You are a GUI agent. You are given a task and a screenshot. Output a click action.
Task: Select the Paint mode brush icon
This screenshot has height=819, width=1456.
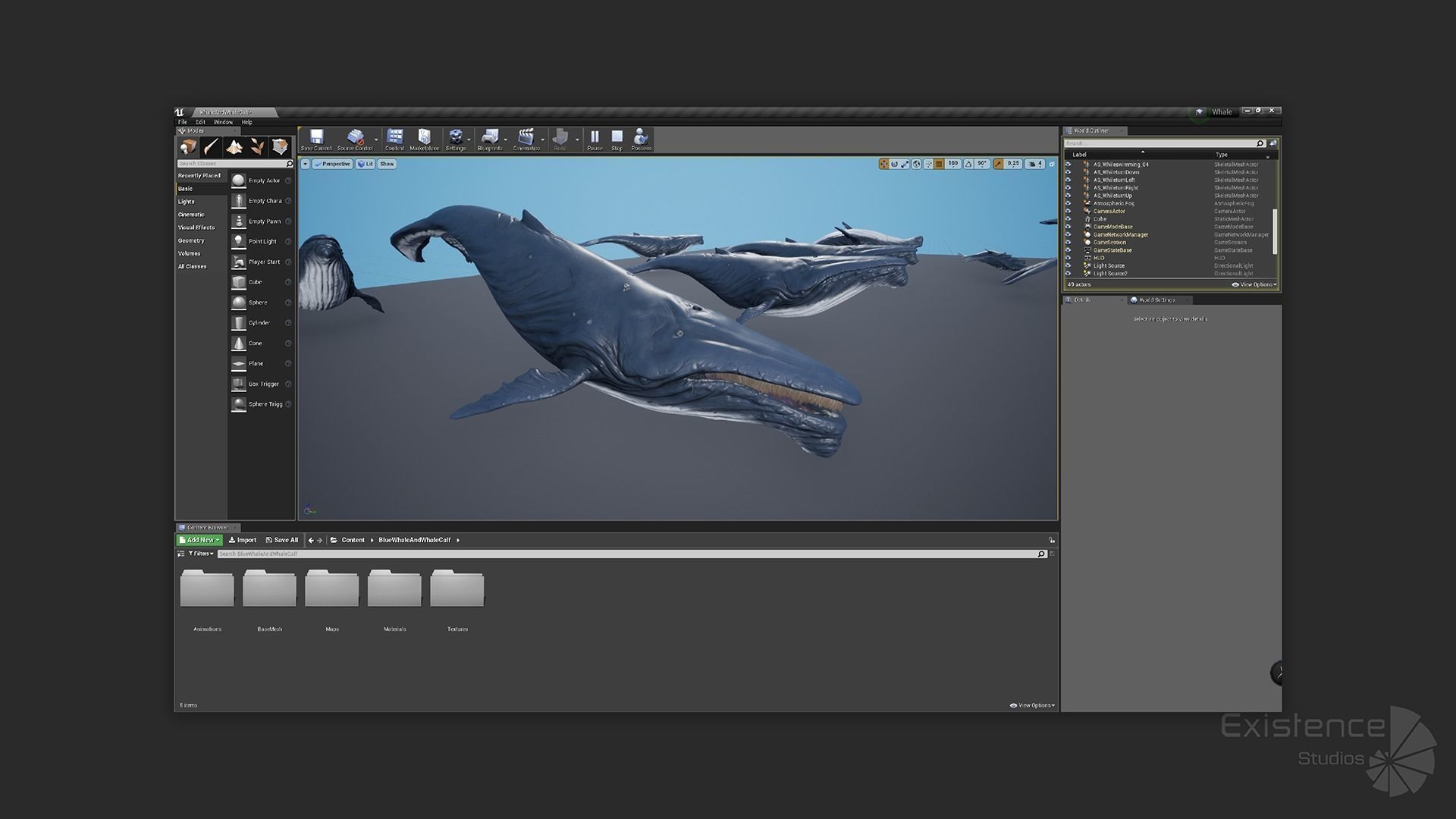point(211,146)
